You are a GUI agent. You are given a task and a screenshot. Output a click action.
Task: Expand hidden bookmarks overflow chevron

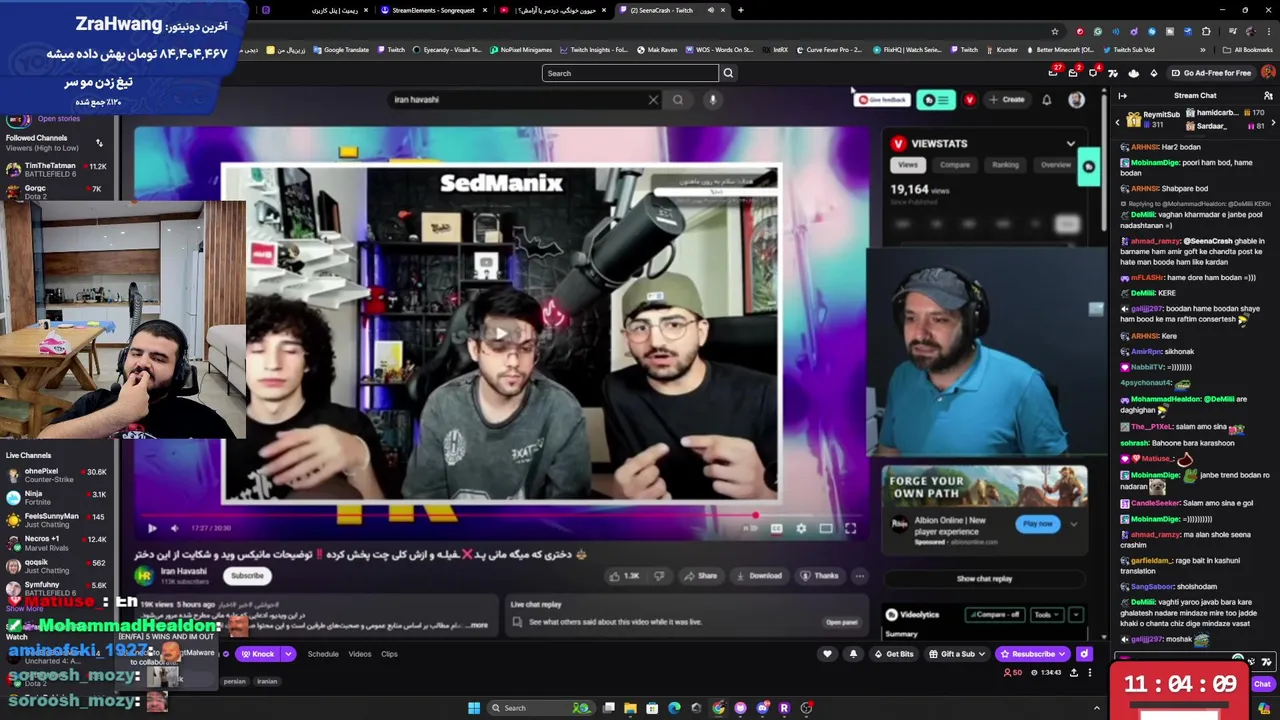coord(1203,50)
